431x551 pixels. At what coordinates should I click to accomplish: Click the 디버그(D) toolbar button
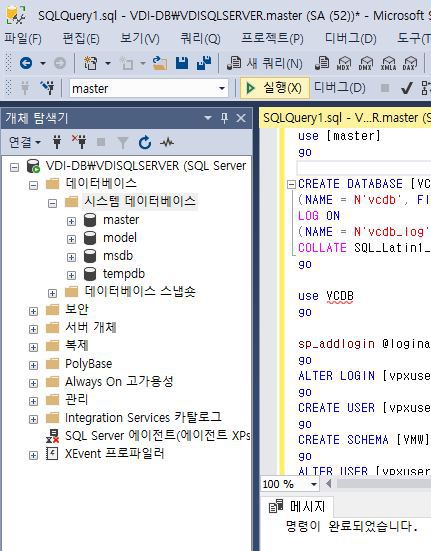(x=339, y=88)
